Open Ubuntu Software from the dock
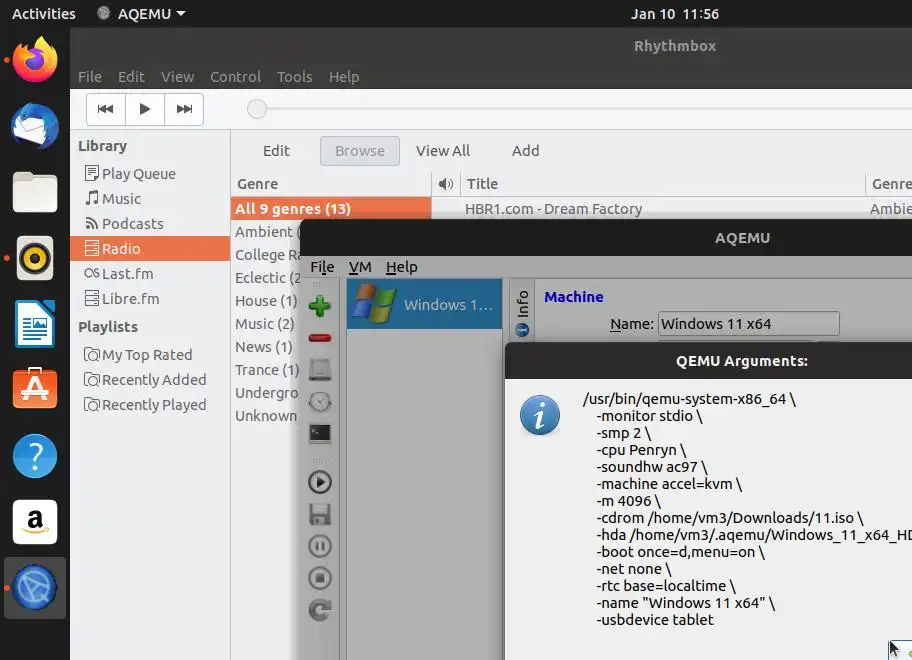 point(35,388)
